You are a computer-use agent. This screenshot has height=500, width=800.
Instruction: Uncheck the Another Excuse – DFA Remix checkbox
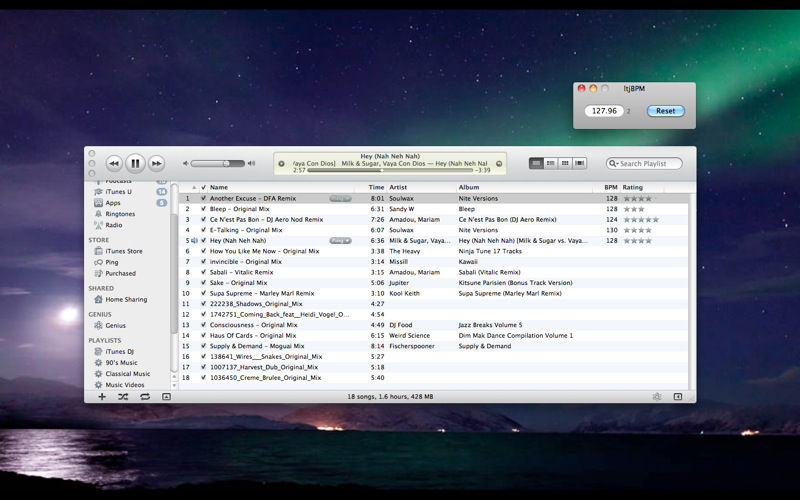pos(204,198)
